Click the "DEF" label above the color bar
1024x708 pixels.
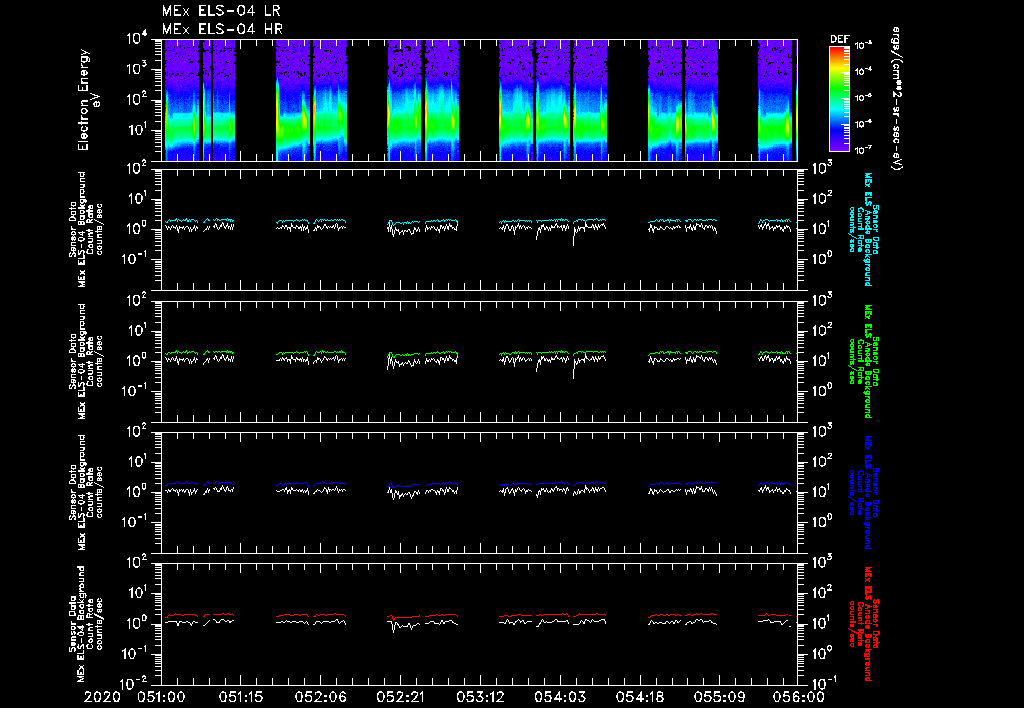point(839,39)
